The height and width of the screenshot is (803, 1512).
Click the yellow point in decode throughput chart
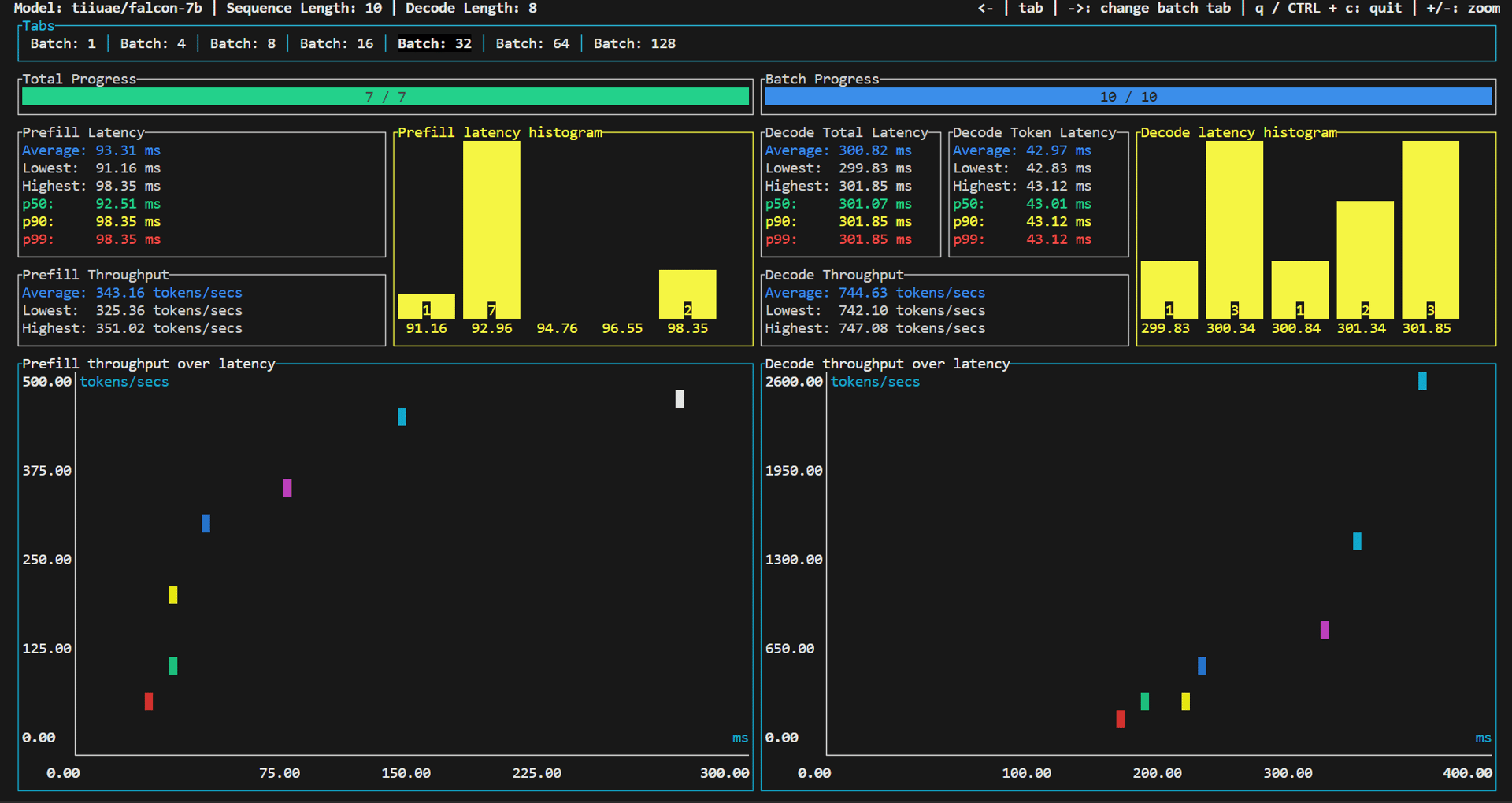coord(1186,701)
